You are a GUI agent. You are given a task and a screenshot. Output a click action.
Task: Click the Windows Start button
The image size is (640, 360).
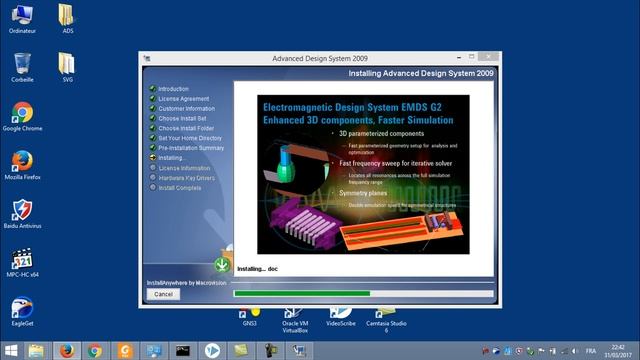click(11, 351)
